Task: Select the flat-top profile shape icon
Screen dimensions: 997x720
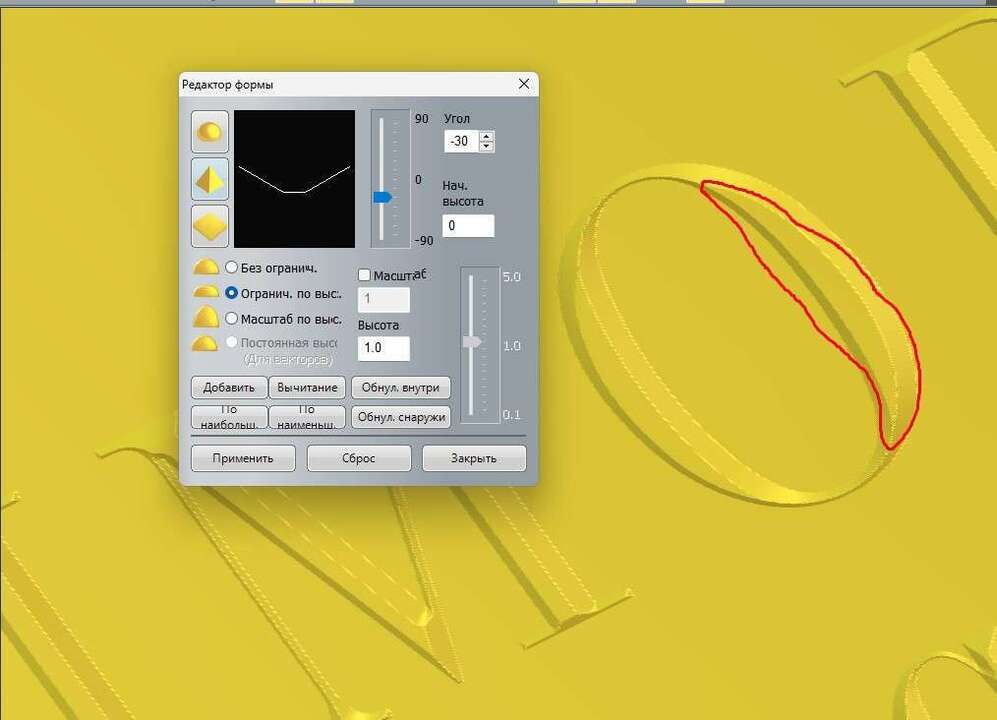Action: point(208,225)
